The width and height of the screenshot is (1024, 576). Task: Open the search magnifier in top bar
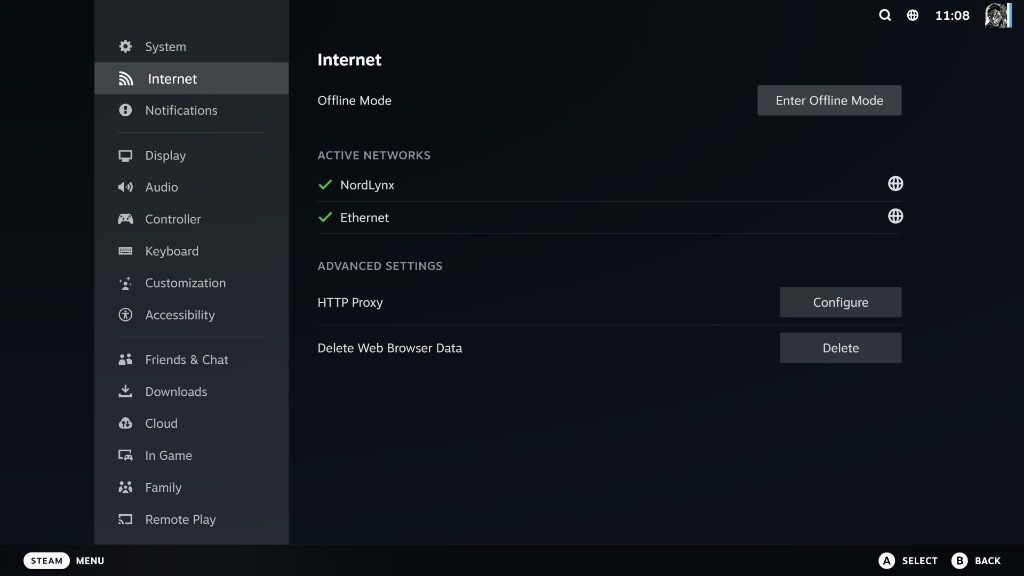pyautogui.click(x=884, y=15)
